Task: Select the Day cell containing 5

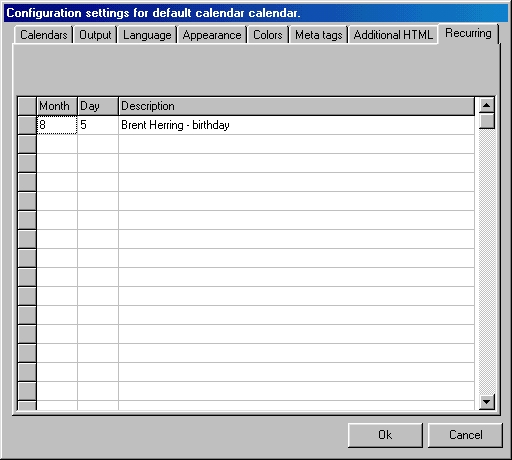Action: (x=98, y=125)
